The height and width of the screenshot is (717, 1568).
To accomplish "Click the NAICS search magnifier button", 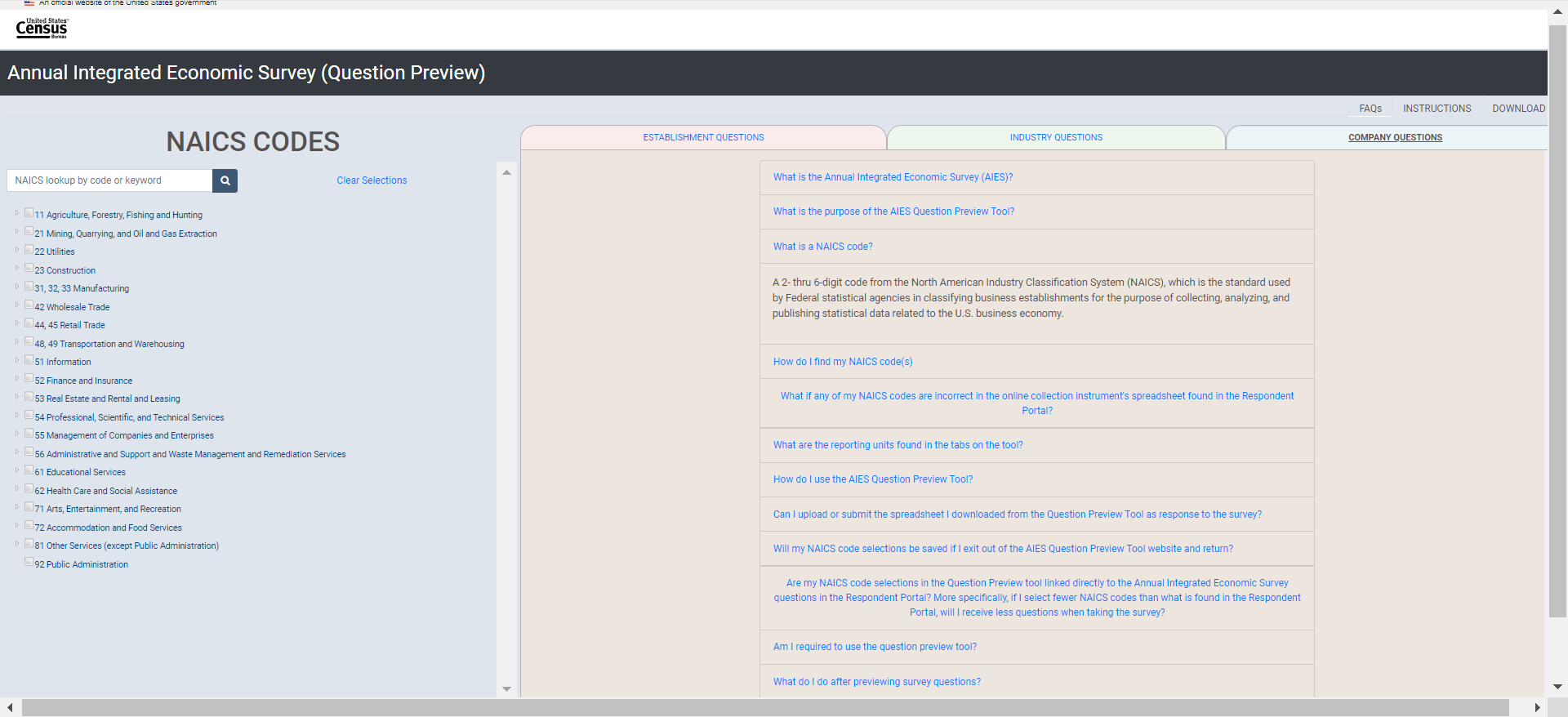I will pyautogui.click(x=225, y=180).
